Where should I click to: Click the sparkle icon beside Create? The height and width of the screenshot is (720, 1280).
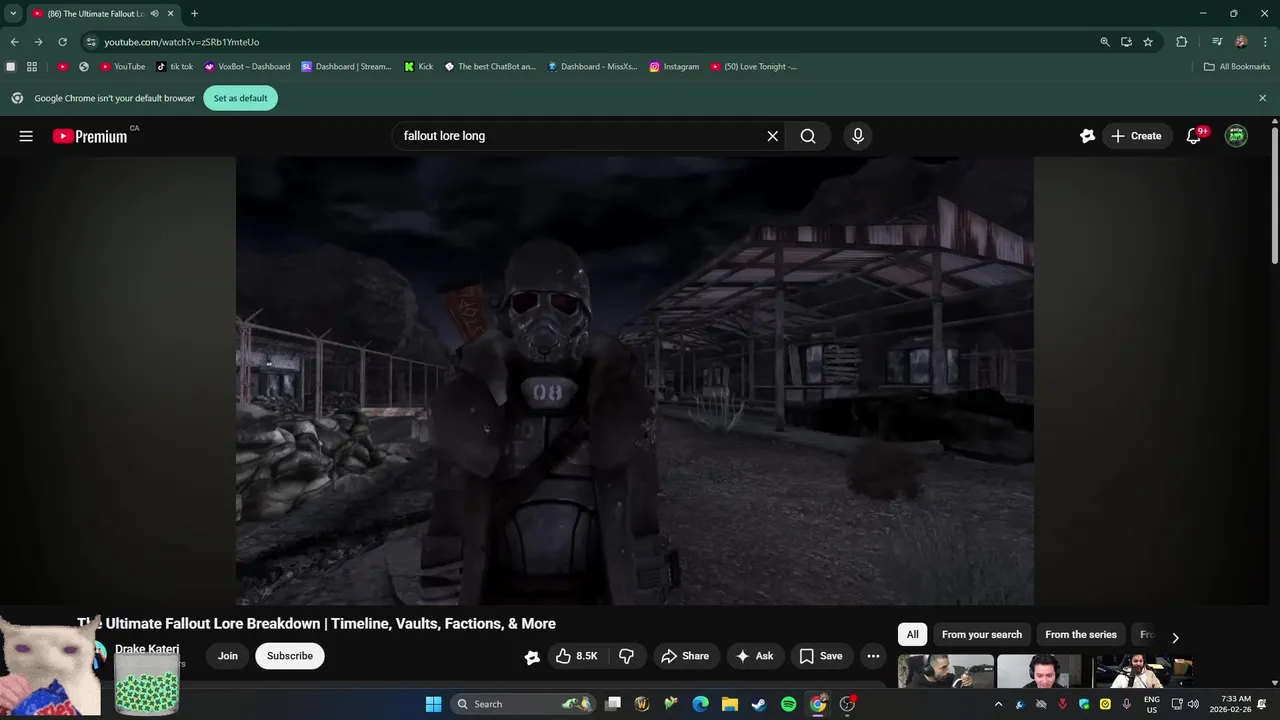click(1087, 136)
